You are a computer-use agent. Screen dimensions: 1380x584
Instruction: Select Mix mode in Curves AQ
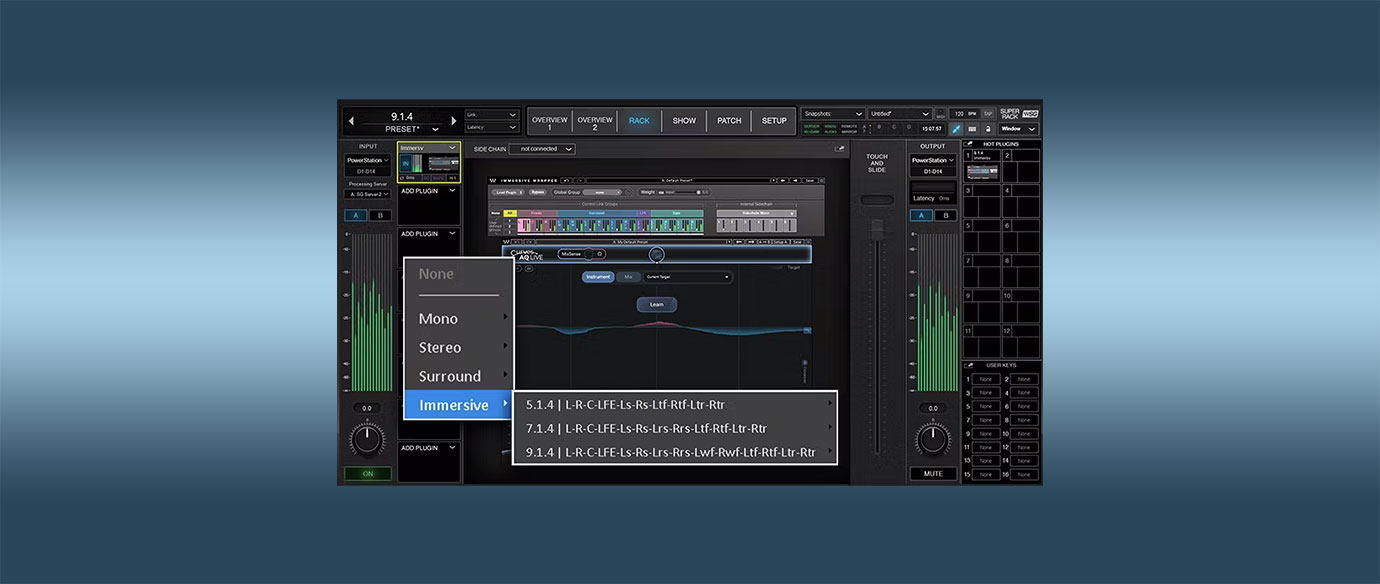point(628,277)
